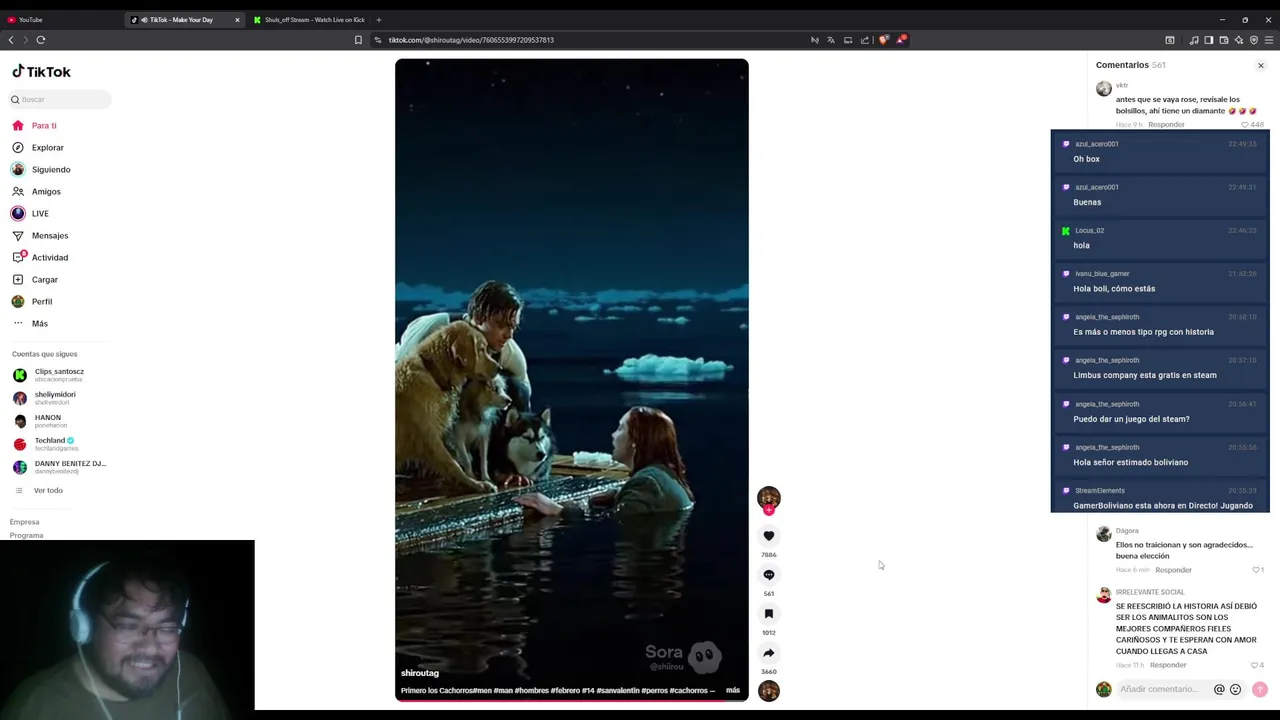This screenshot has height=720, width=1280.
Task: Click the Buscar search field
Action: click(x=60, y=99)
